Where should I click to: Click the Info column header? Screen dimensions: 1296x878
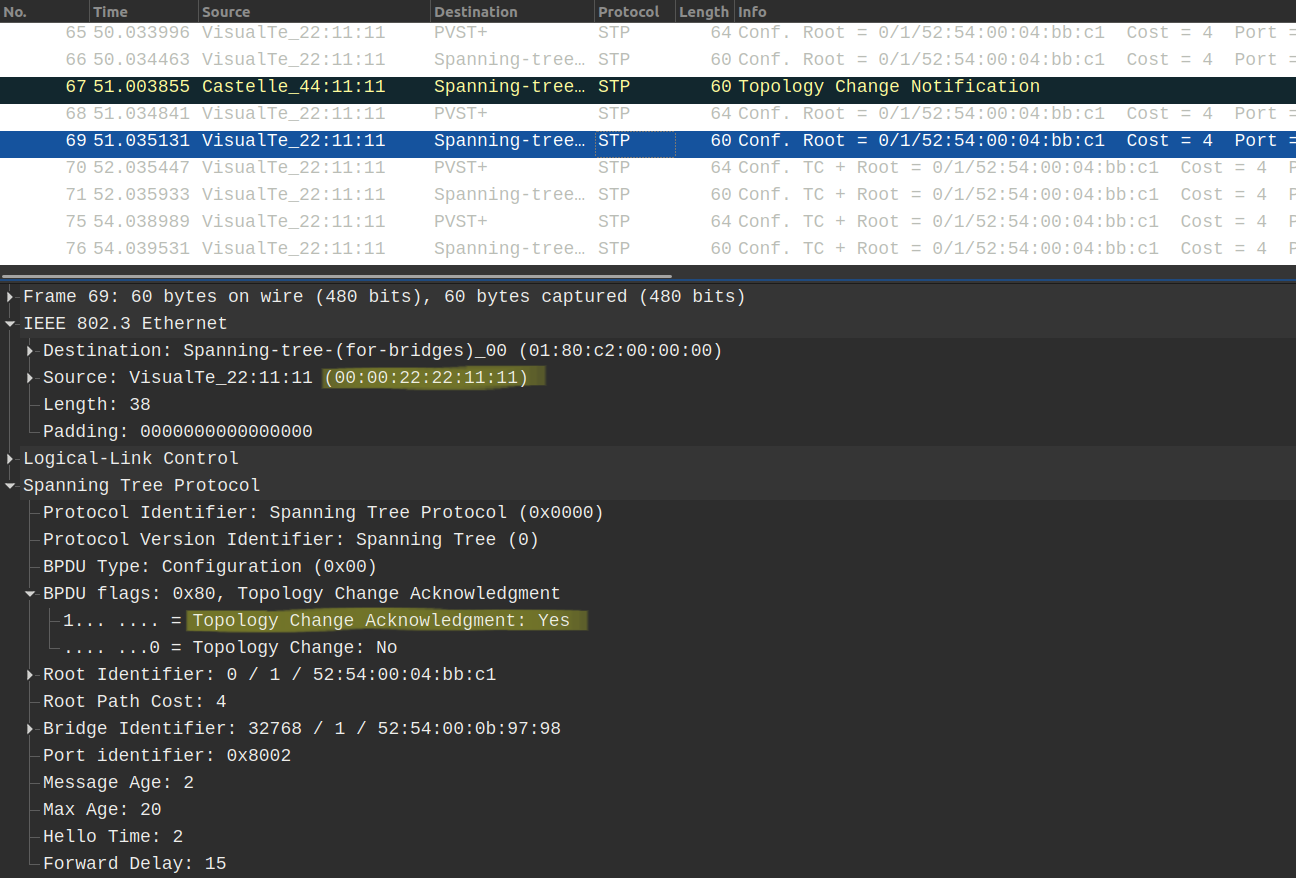point(752,12)
